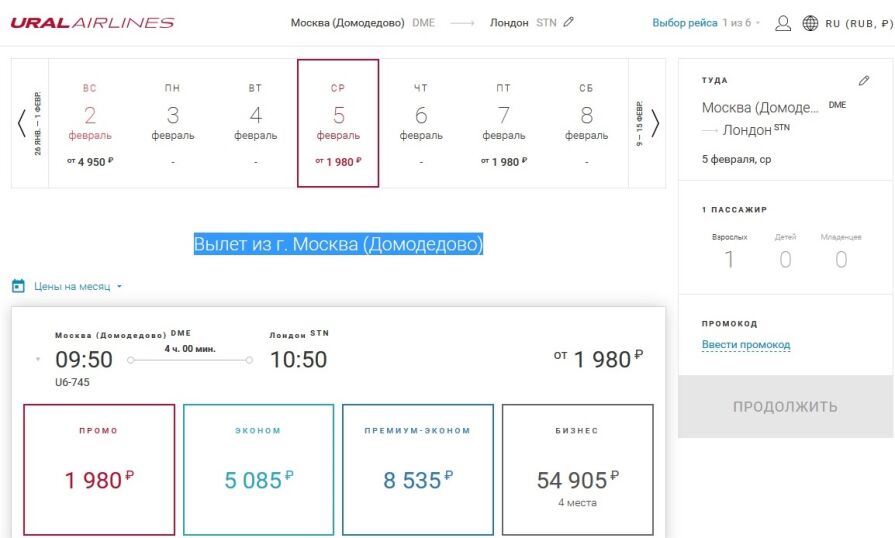Open the user account profile icon

pyautogui.click(x=783, y=23)
